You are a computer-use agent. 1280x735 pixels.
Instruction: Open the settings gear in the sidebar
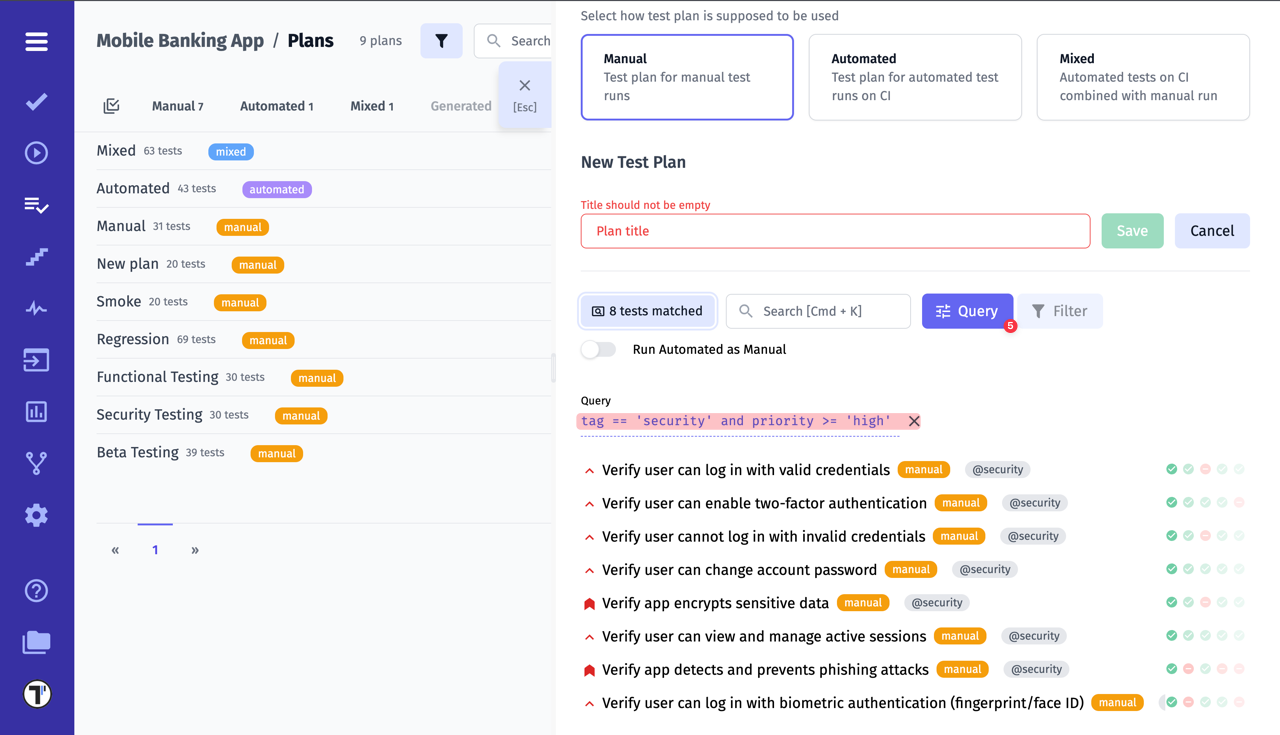coord(36,515)
